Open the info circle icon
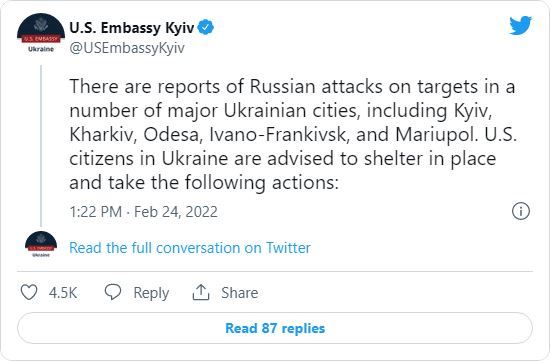This screenshot has width=551, height=363. pos(520,211)
